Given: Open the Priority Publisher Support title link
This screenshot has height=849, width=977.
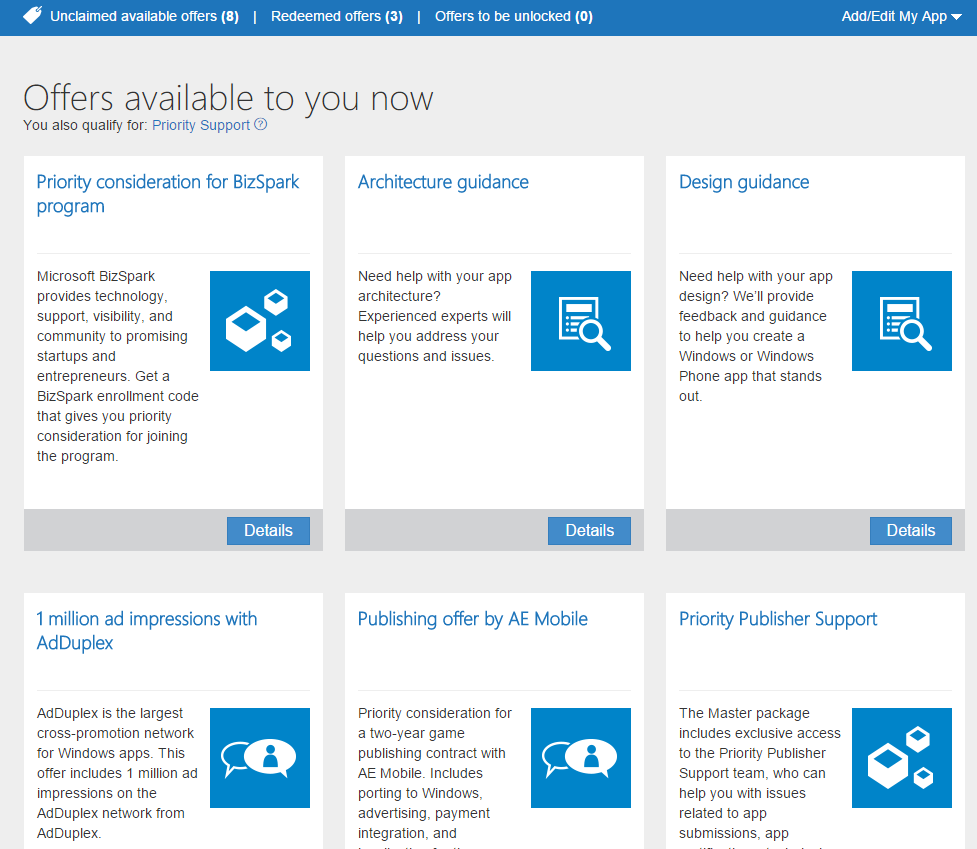Looking at the screenshot, I should 778,619.
